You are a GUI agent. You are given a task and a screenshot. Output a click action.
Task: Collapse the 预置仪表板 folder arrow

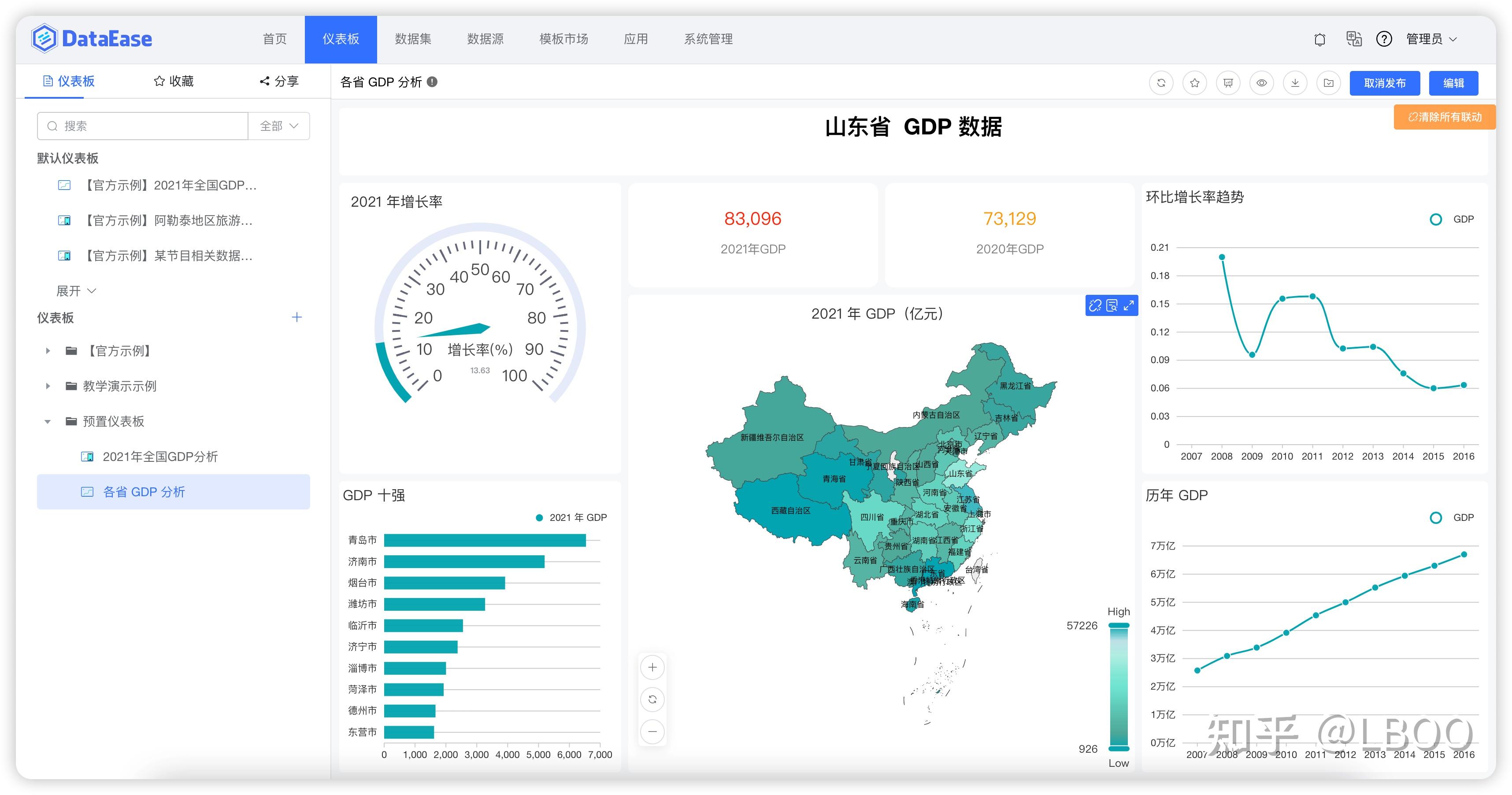tap(48, 421)
